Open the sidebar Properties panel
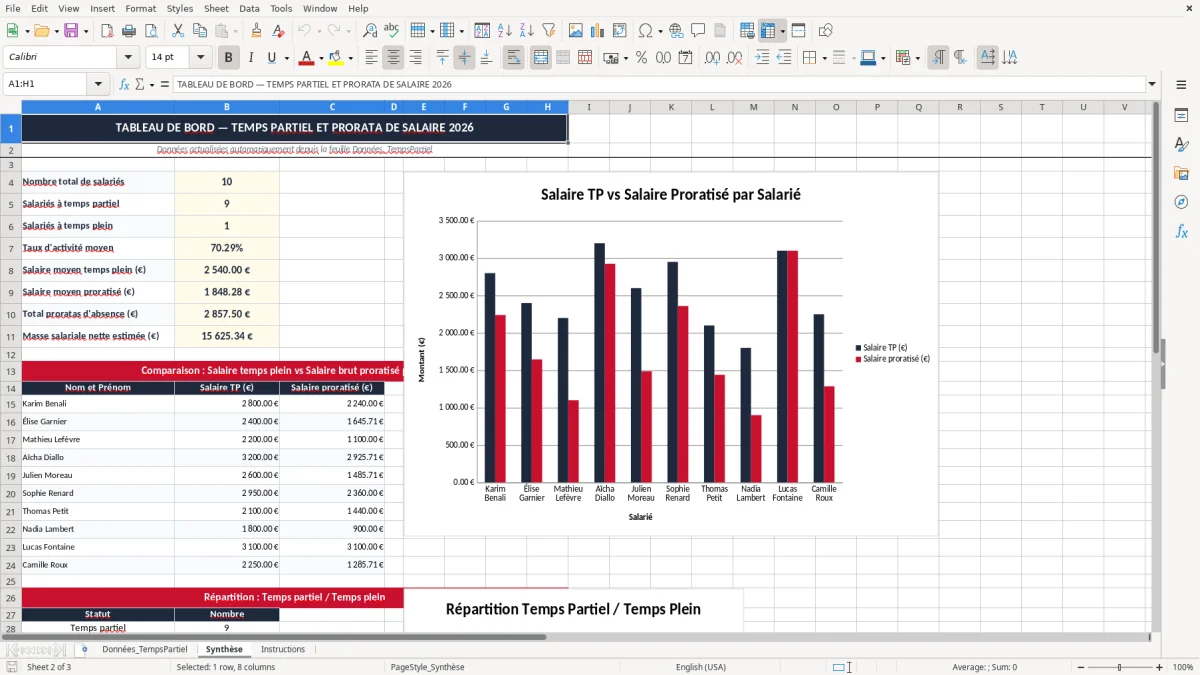The width and height of the screenshot is (1200, 675). [1181, 116]
